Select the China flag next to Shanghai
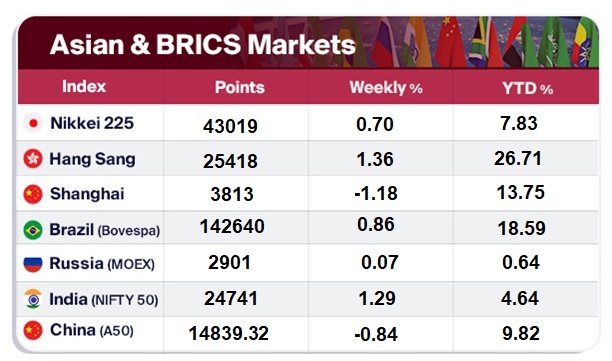Viewport: 612px width, 361px height. pos(33,194)
